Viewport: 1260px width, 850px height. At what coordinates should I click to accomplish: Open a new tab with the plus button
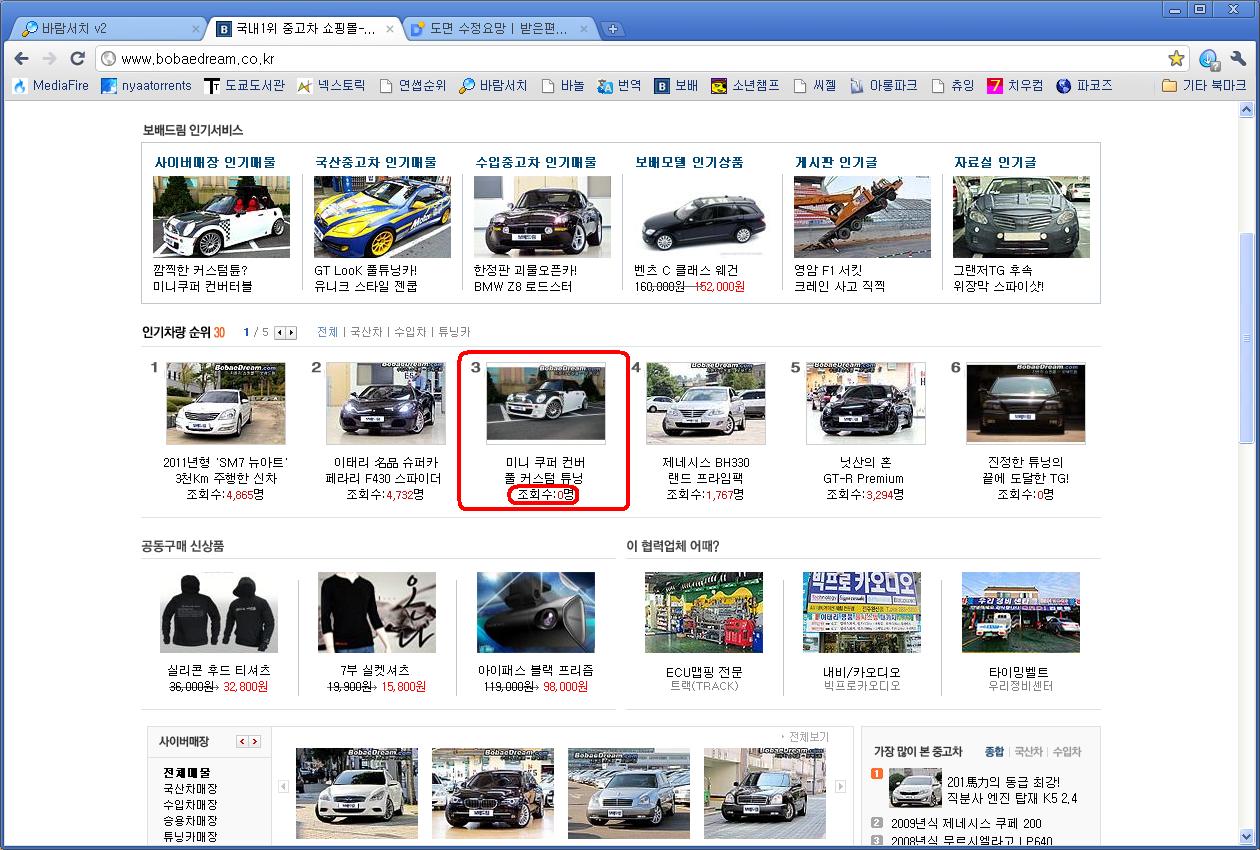(613, 29)
